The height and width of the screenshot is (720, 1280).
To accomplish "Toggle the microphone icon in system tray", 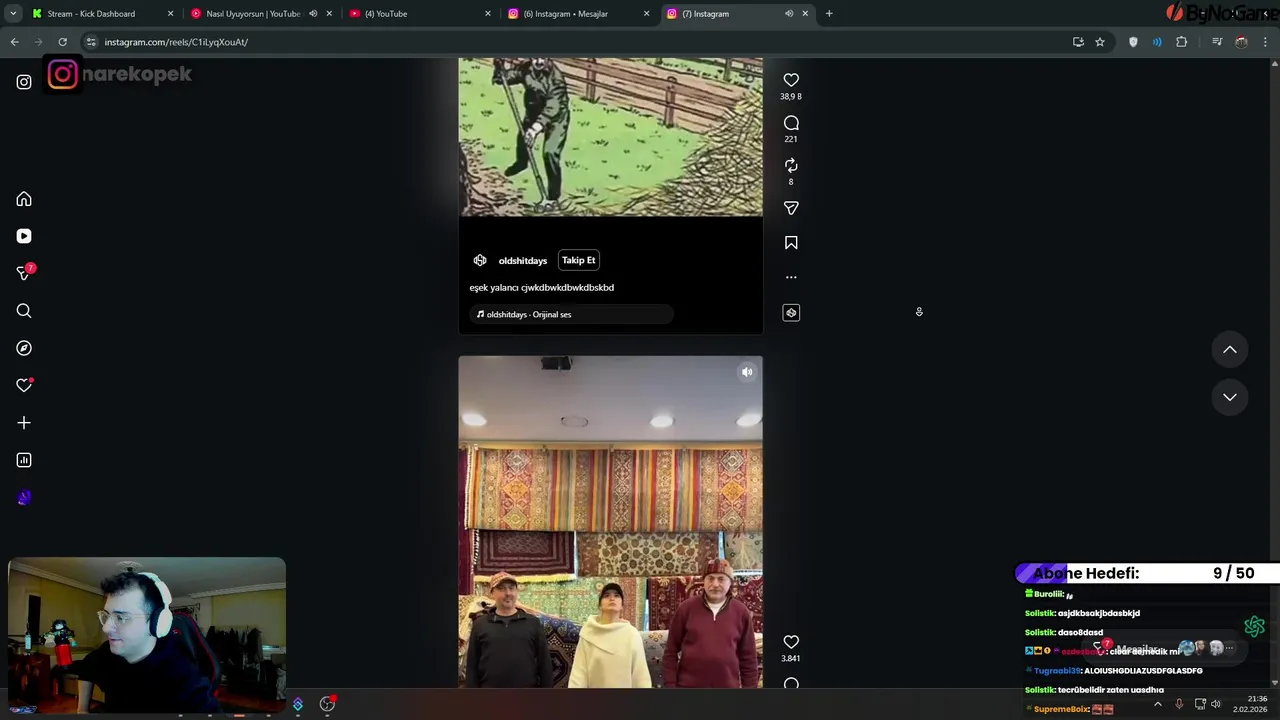I will point(1179,704).
